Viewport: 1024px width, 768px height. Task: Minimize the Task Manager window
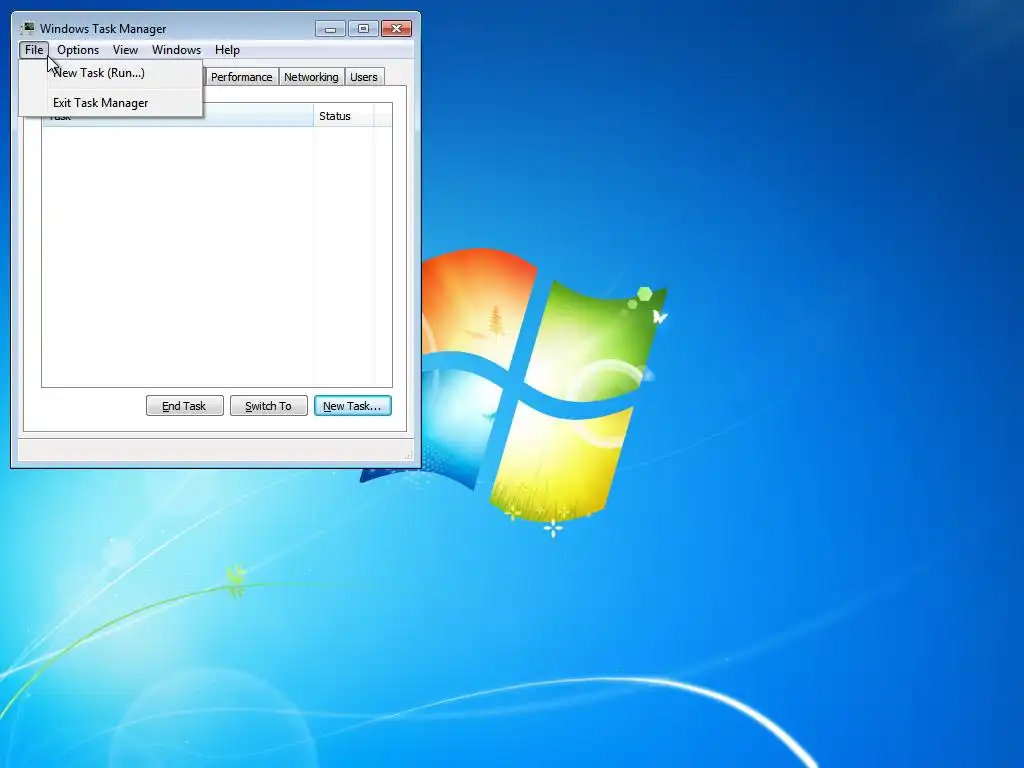click(x=330, y=29)
